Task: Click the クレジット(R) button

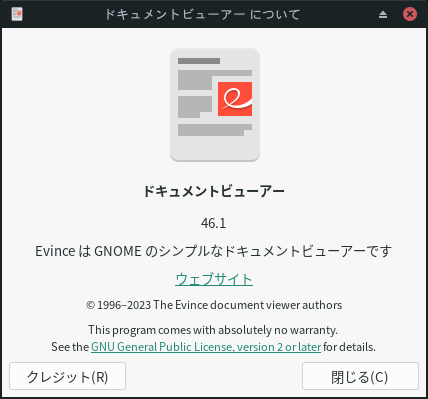Action: point(67,376)
